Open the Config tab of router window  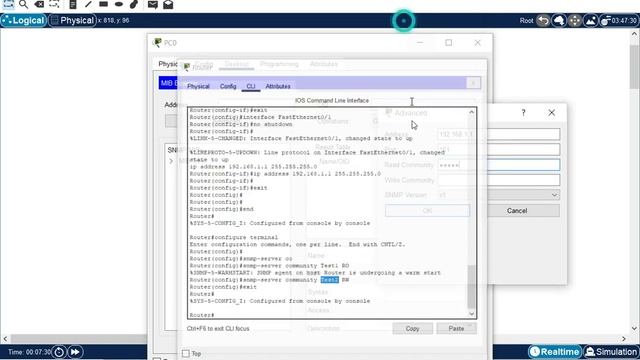click(228, 87)
